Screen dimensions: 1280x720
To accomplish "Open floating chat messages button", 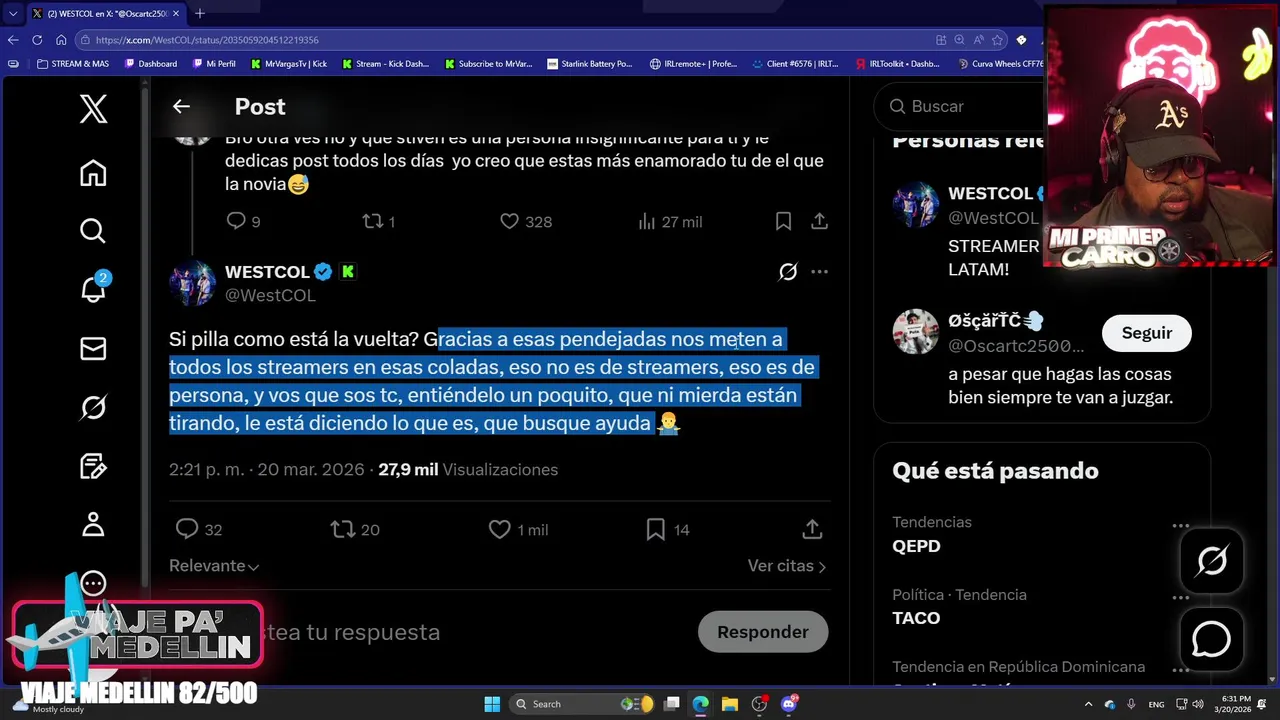I will 1212,638.
